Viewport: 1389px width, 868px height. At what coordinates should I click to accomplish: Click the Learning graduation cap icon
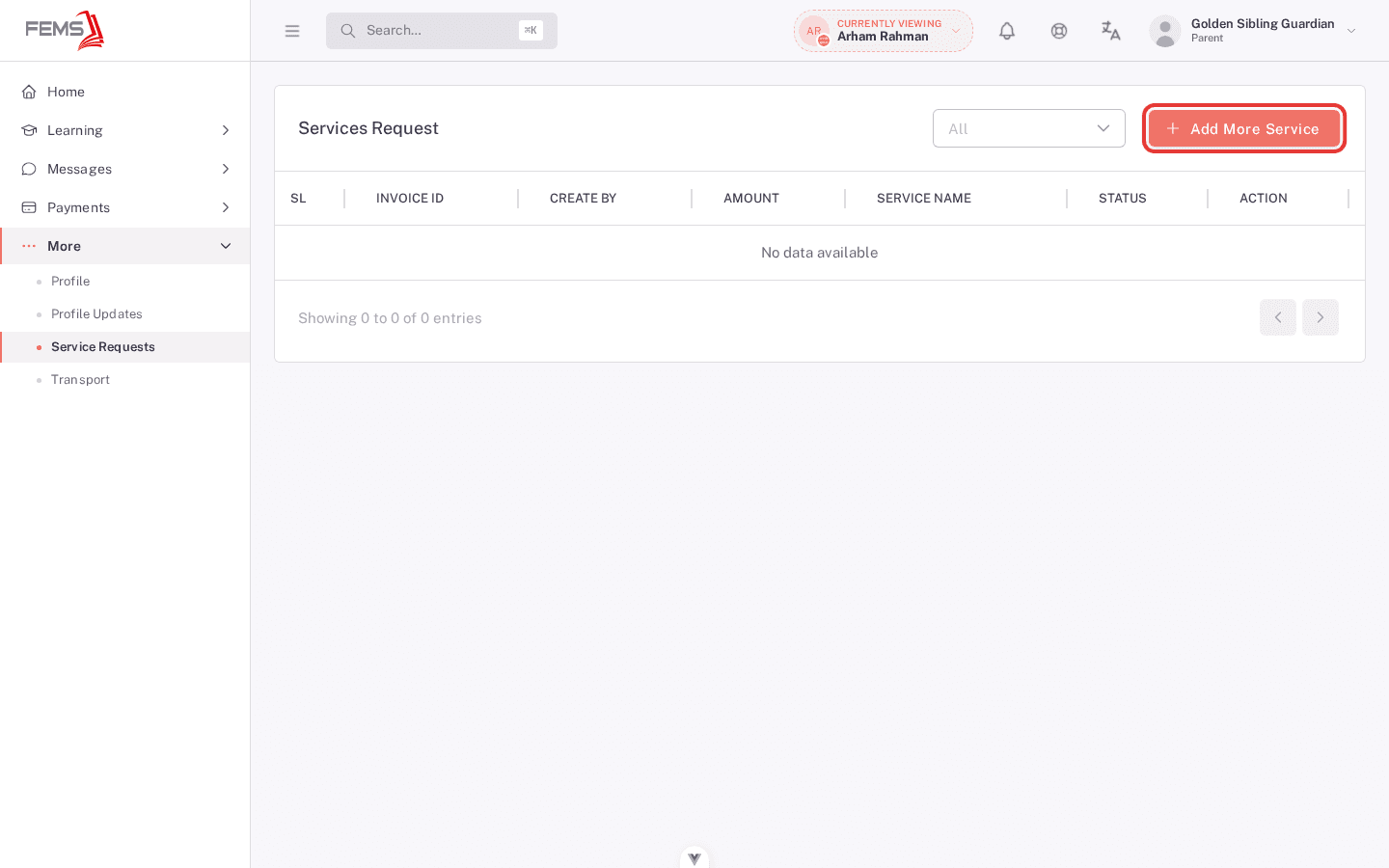click(29, 130)
